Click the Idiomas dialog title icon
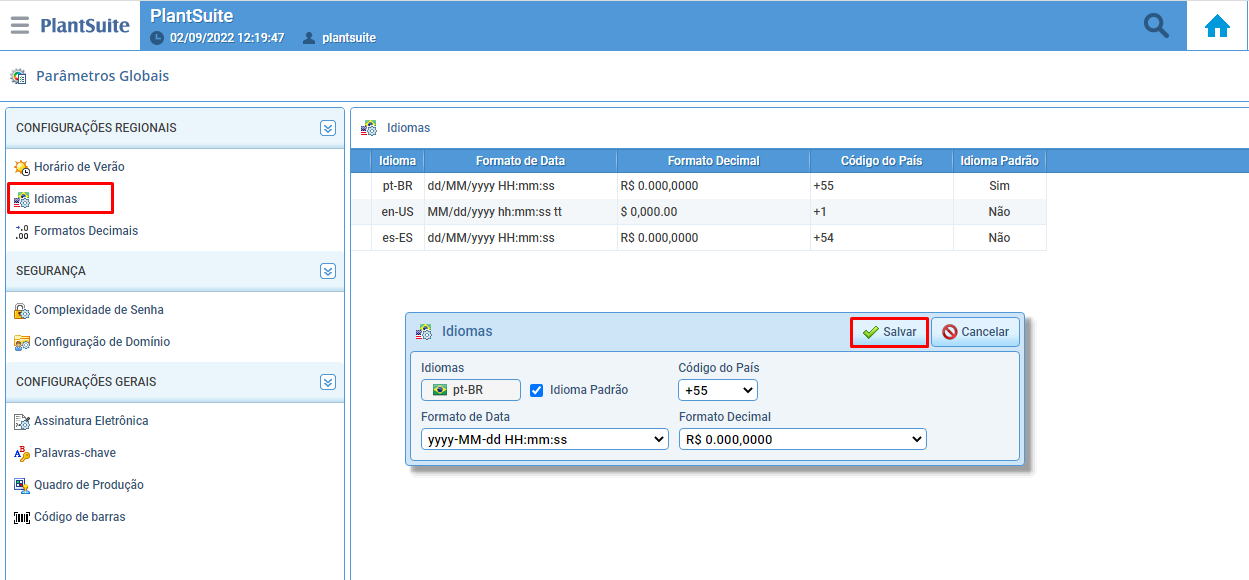1249x580 pixels. pyautogui.click(x=424, y=331)
